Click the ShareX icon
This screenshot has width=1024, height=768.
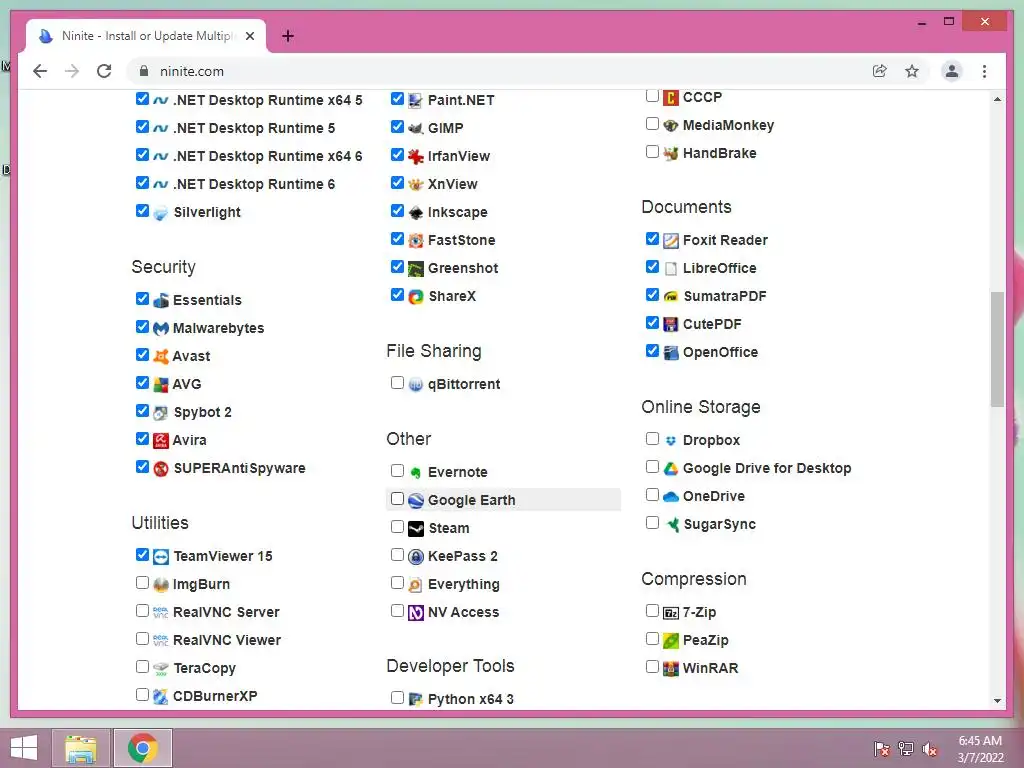point(415,297)
